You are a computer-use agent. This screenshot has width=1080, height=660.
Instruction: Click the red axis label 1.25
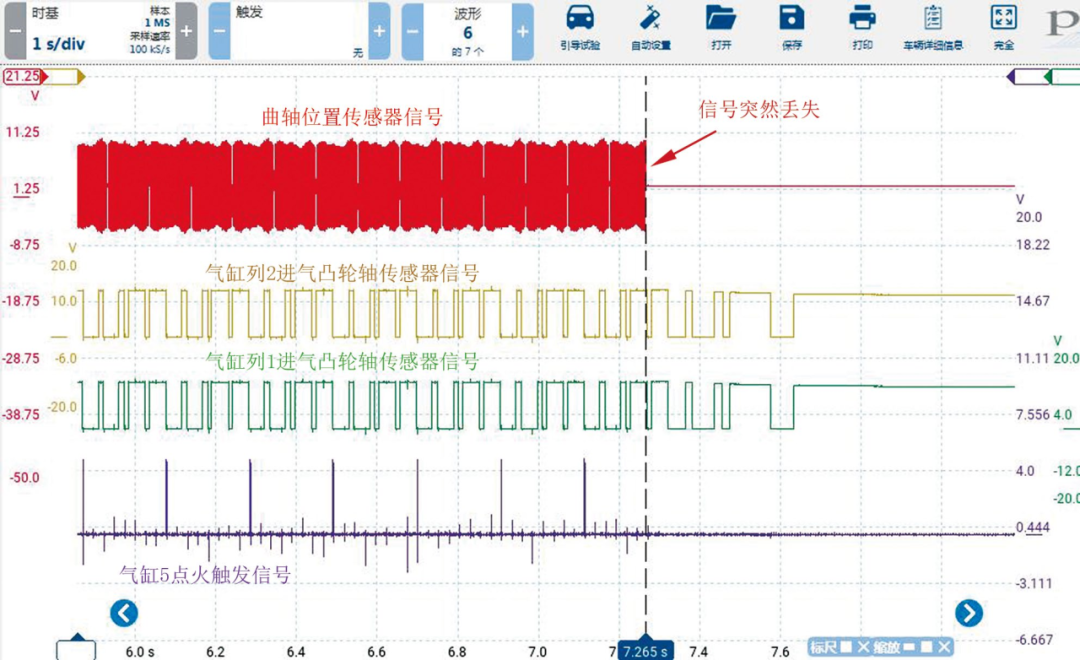click(x=25, y=188)
